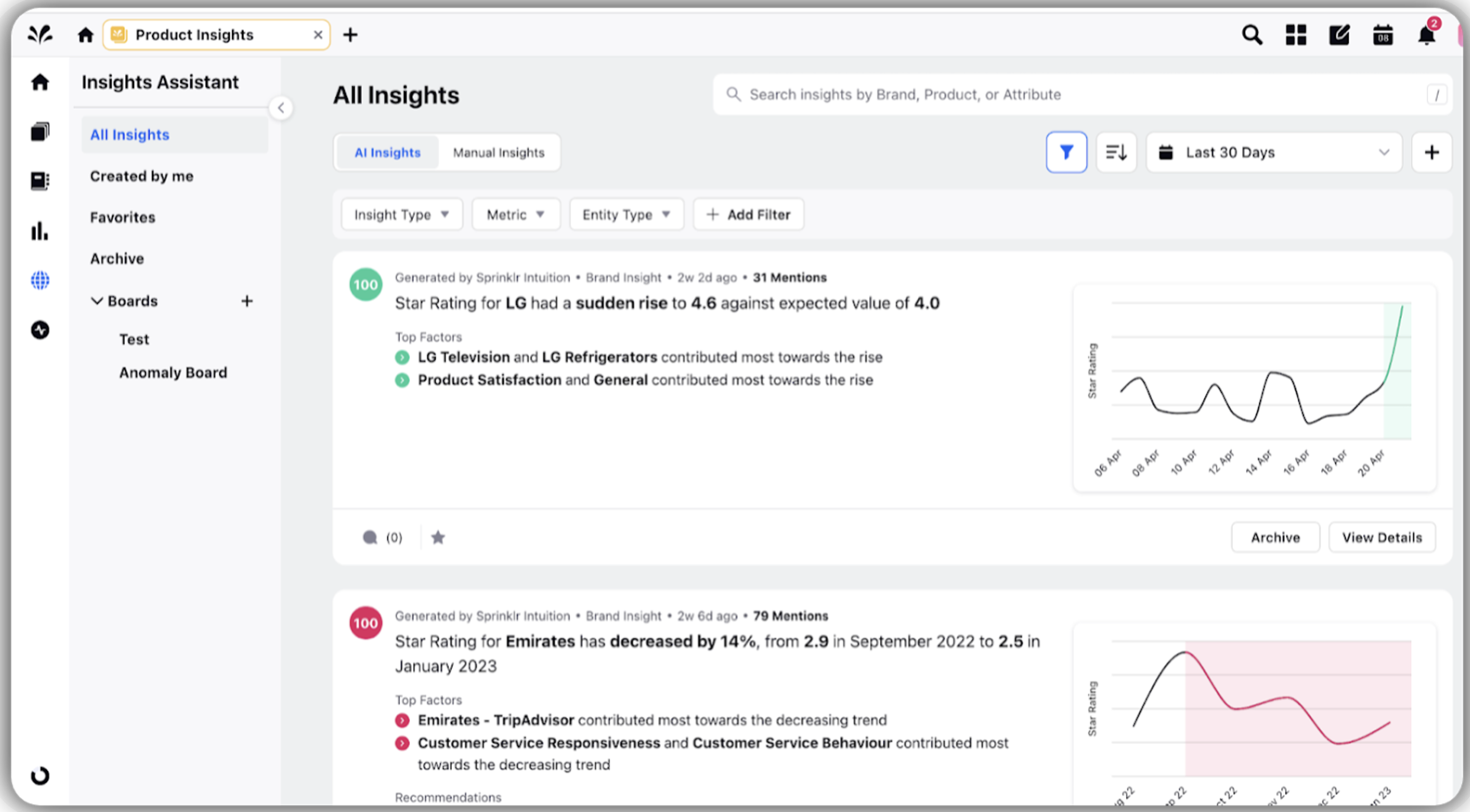This screenshot has height=812, width=1470.
Task: Click the compose edit icon
Action: tap(1339, 35)
